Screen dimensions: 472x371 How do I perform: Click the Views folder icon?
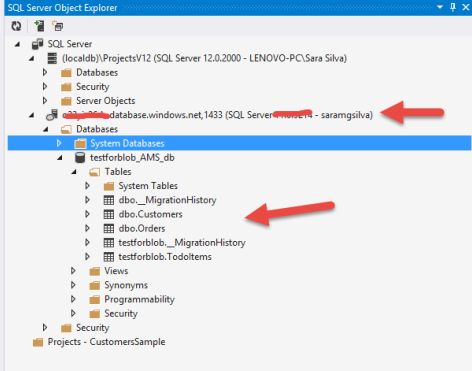tap(95, 271)
